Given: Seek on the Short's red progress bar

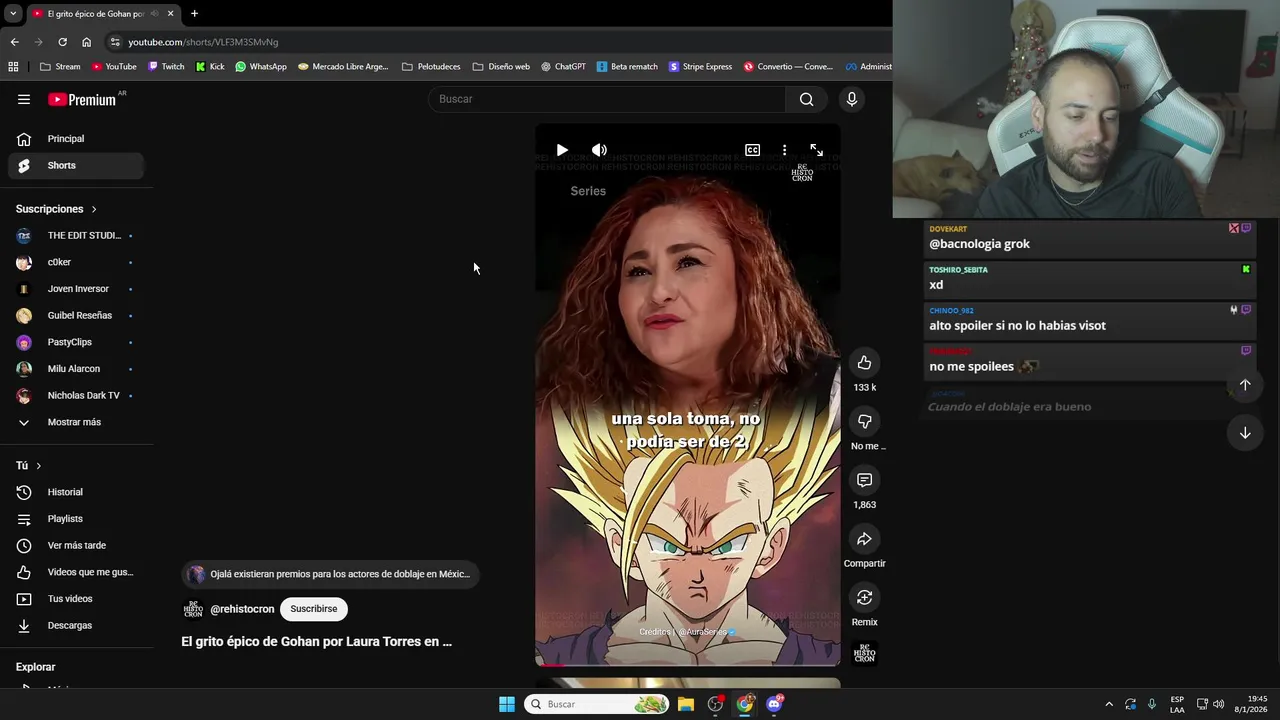Looking at the screenshot, I should pyautogui.click(x=688, y=665).
